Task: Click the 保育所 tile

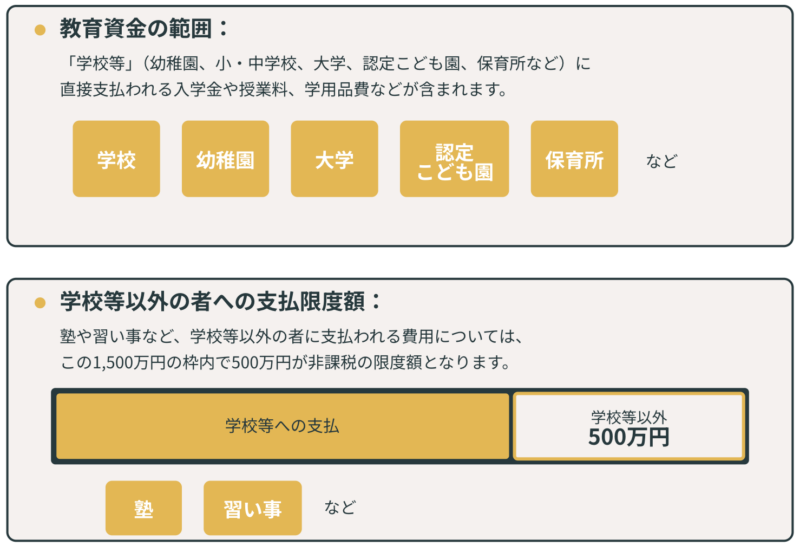Action: [x=574, y=159]
